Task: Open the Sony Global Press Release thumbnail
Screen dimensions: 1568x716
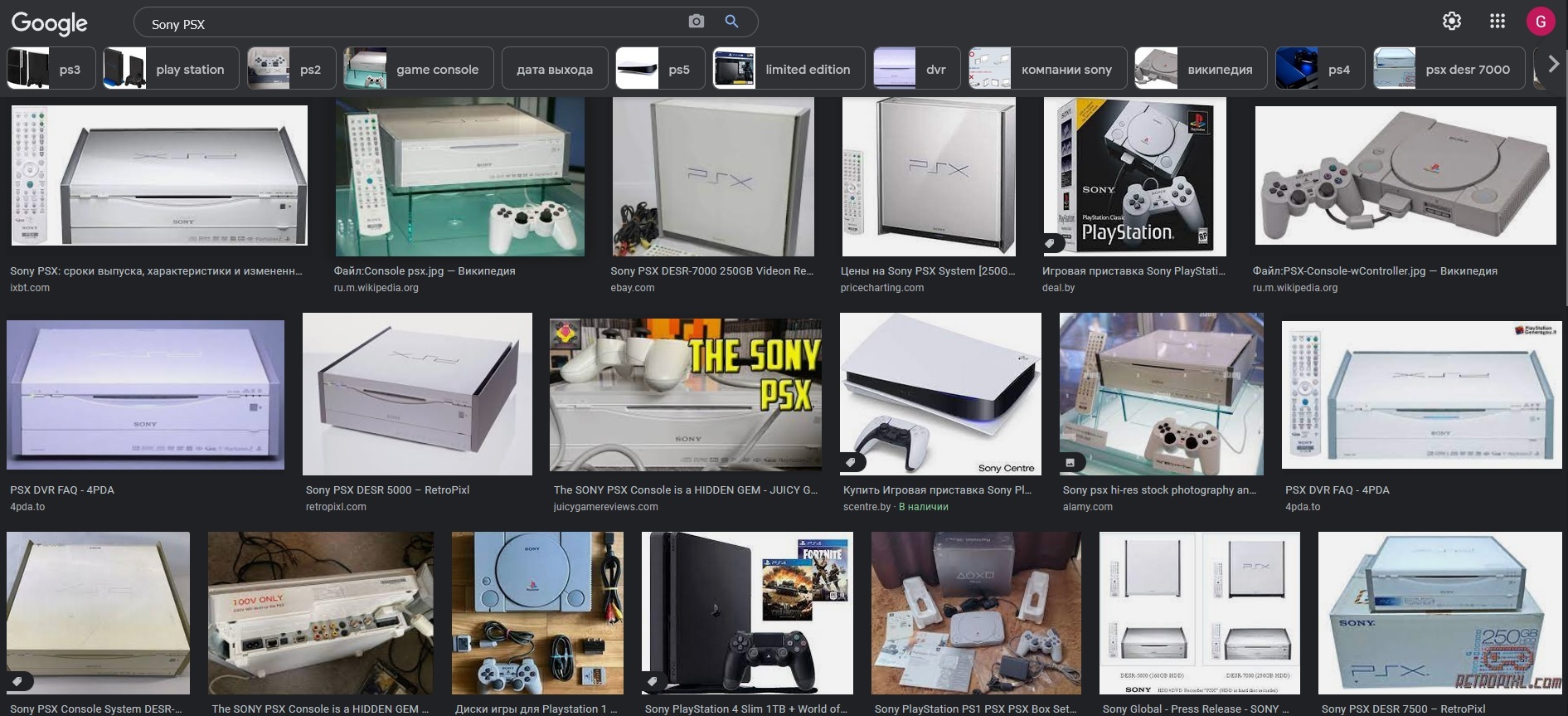Action: pos(1200,613)
